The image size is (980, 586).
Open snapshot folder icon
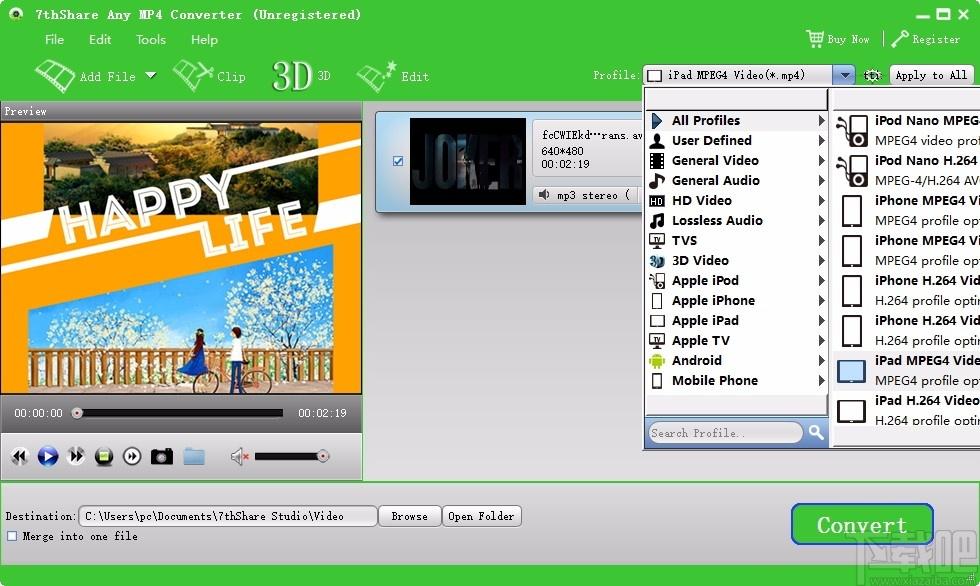point(194,457)
